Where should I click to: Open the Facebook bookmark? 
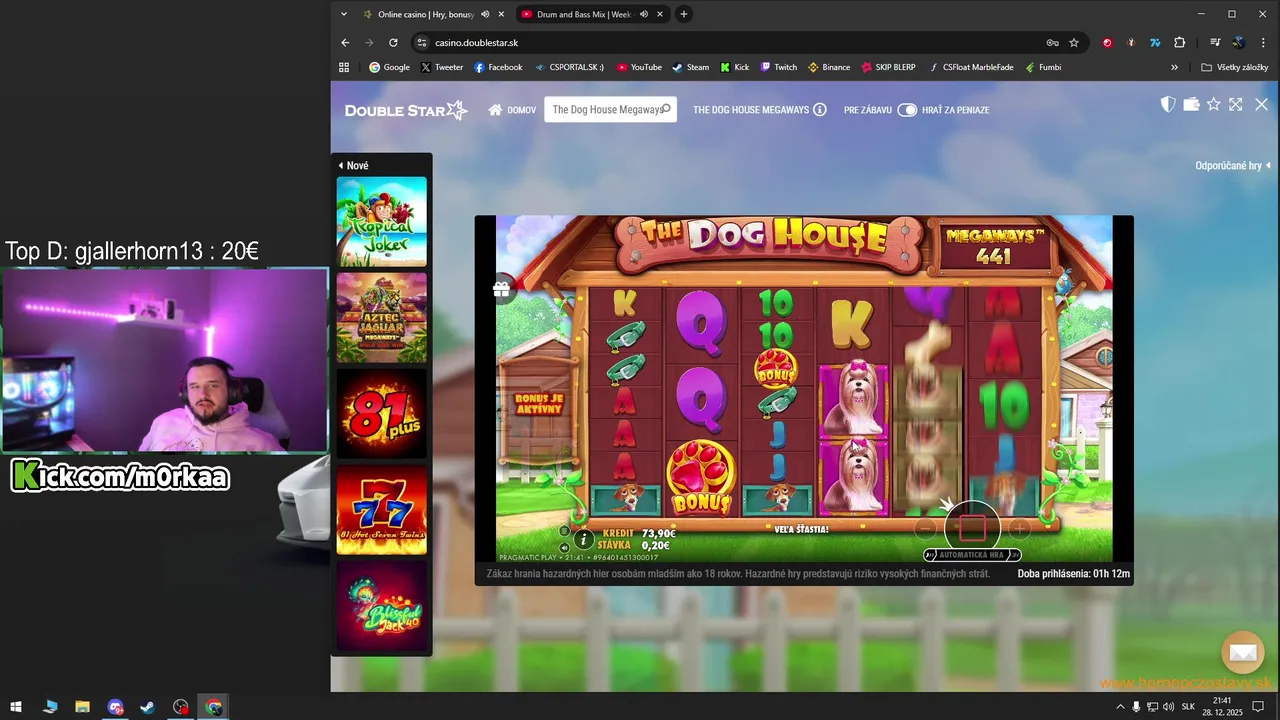498,67
